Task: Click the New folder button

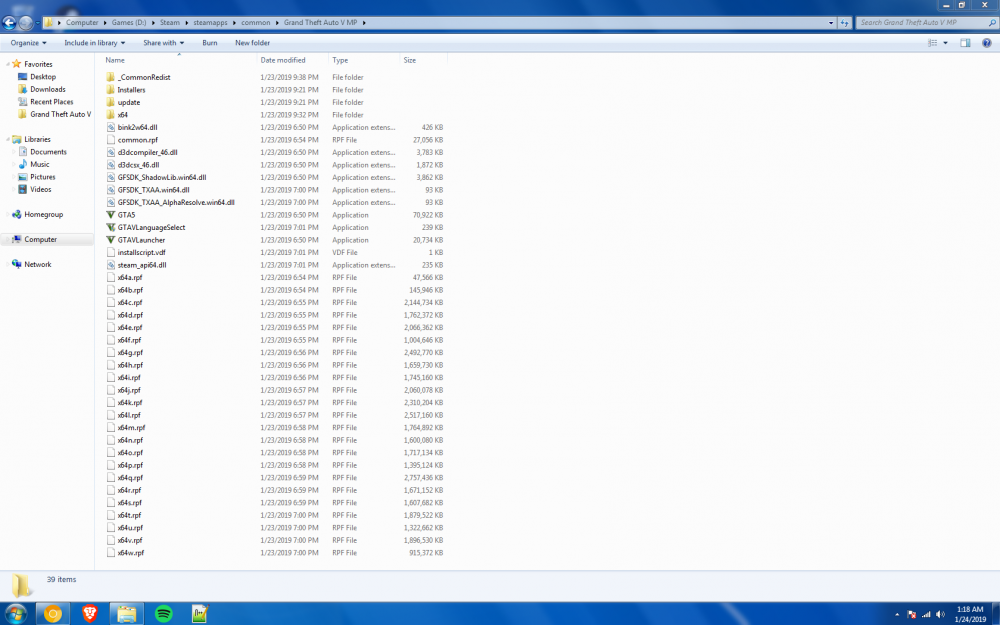Action: [253, 43]
